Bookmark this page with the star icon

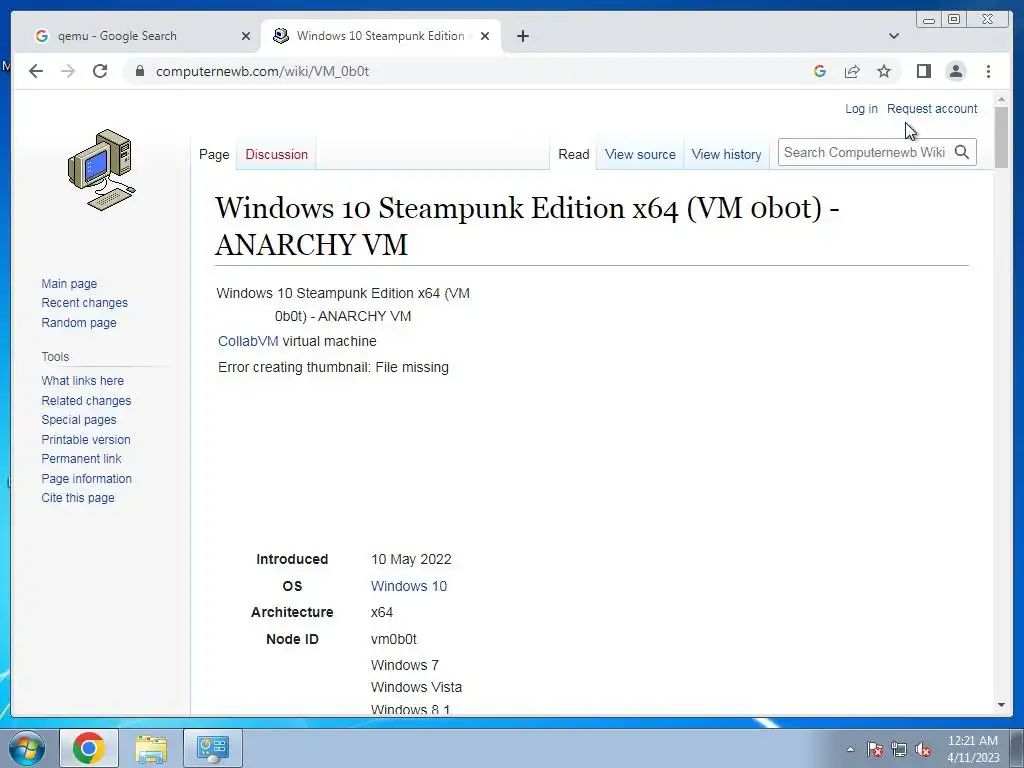pos(884,71)
